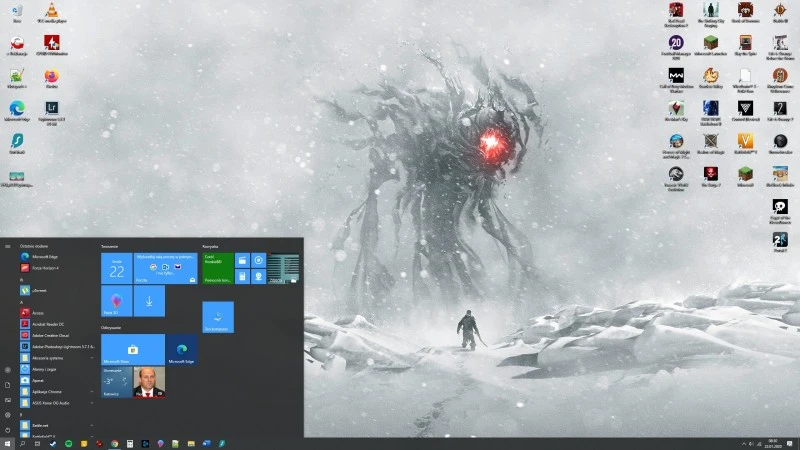Open the VLC media player desktop shortcut
The image size is (800, 450).
(52, 12)
